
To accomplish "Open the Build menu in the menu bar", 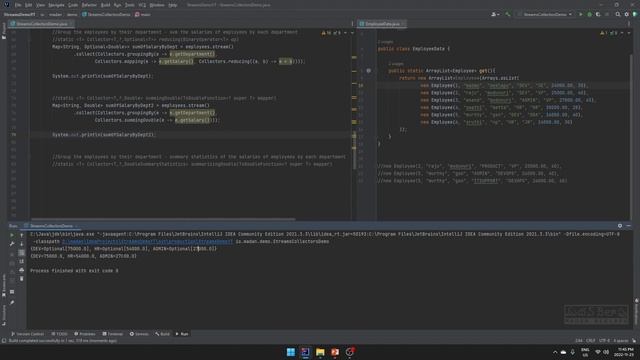I will click(105, 5).
